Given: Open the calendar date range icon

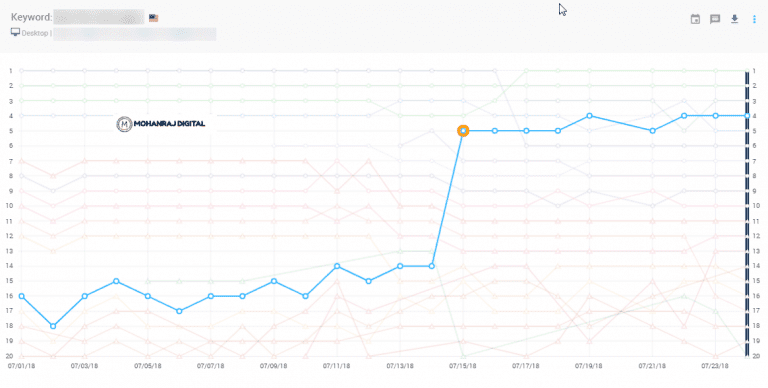Looking at the screenshot, I should 695,19.
